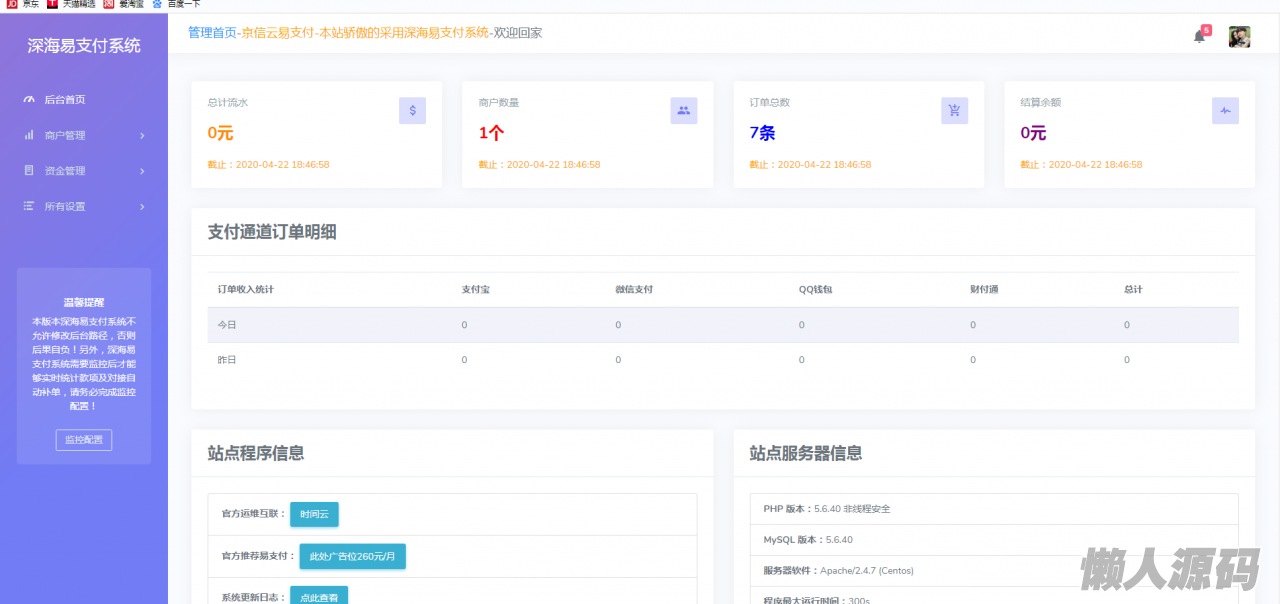Click the 时间云 button
The width and height of the screenshot is (1280, 604).
[x=314, y=514]
